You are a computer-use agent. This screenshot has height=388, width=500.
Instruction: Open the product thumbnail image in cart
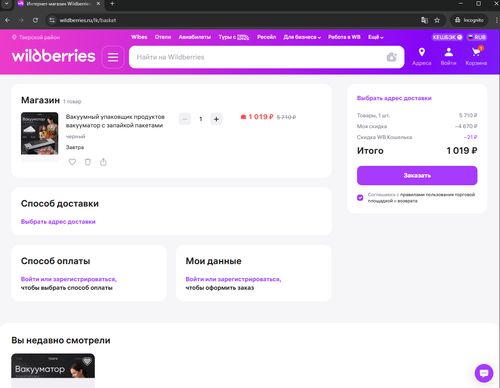(x=39, y=134)
